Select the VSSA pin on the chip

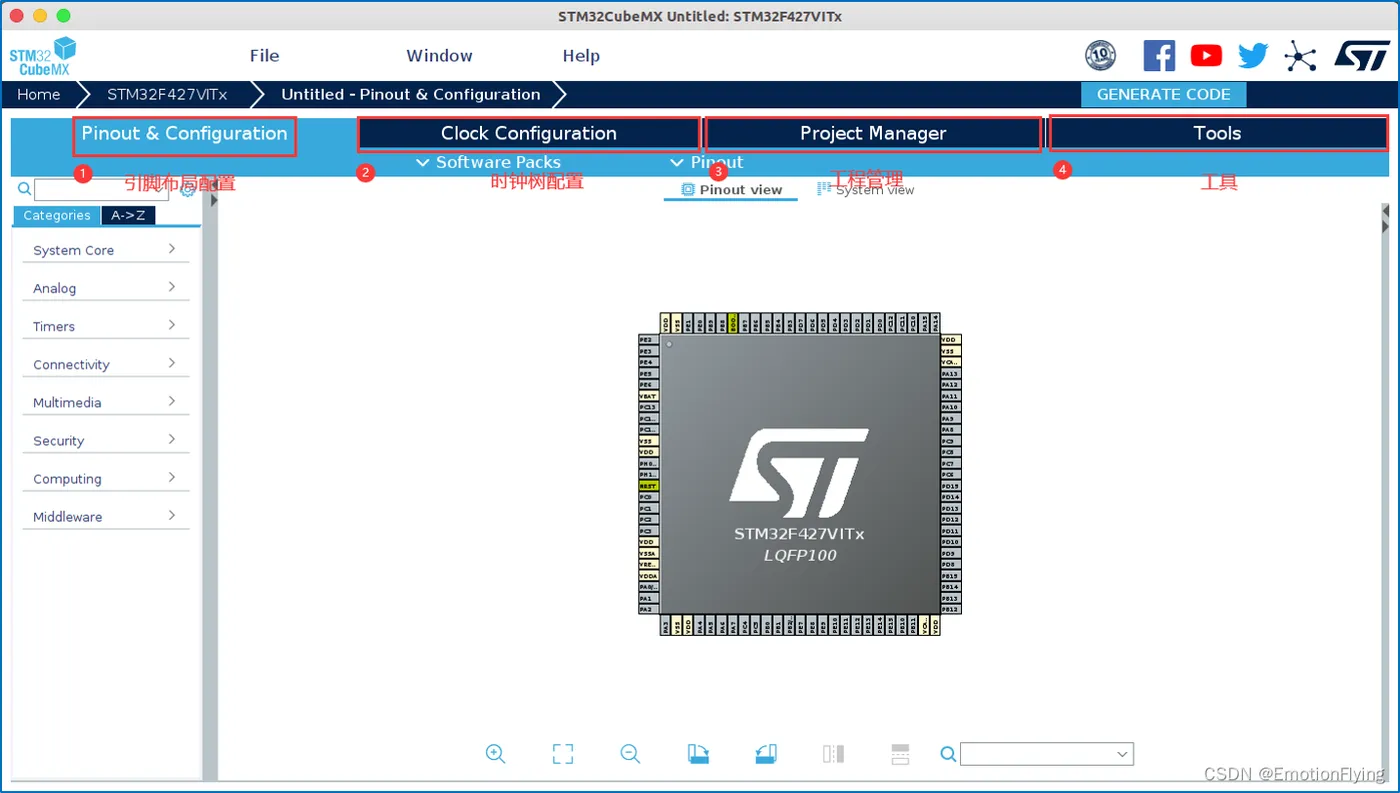[x=648, y=553]
